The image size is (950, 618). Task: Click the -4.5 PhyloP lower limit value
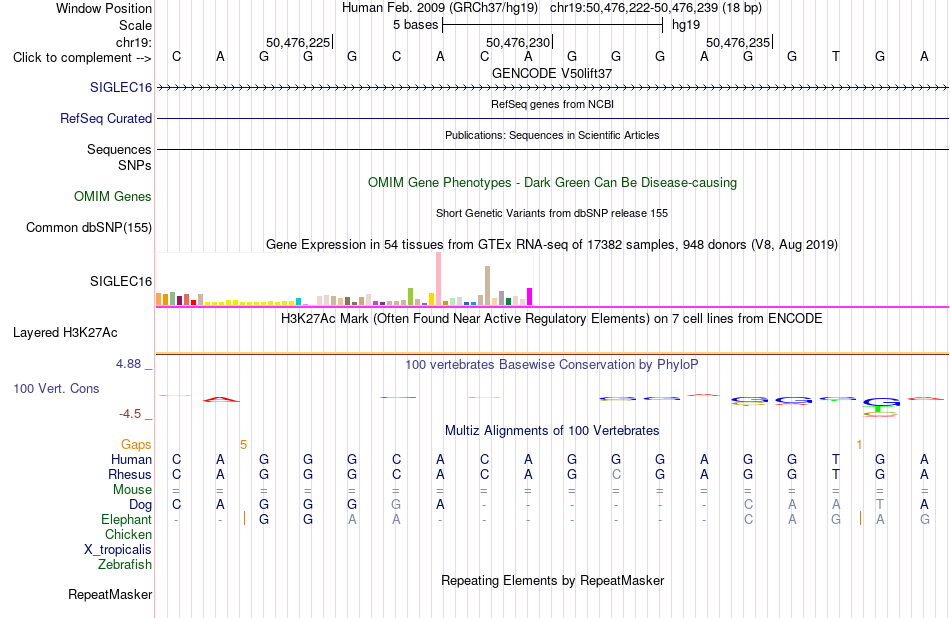(x=130, y=414)
